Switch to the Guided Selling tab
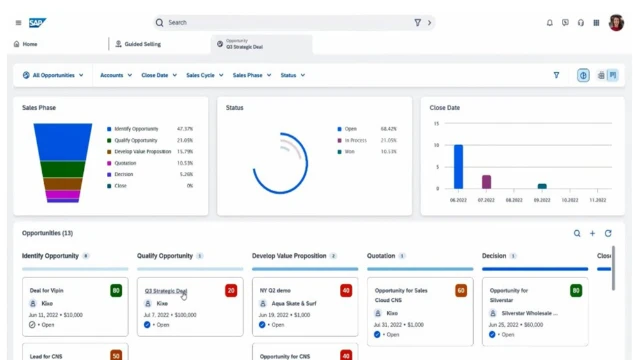 click(138, 44)
